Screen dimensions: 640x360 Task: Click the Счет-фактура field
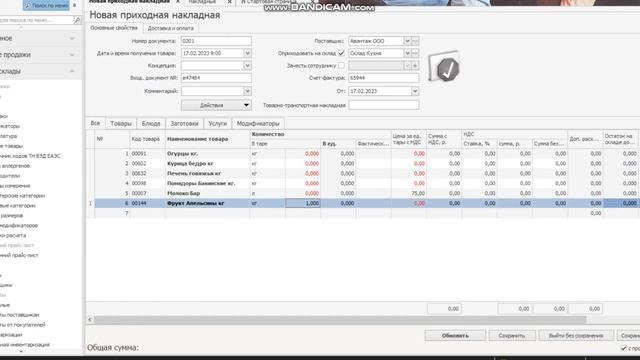[383, 78]
